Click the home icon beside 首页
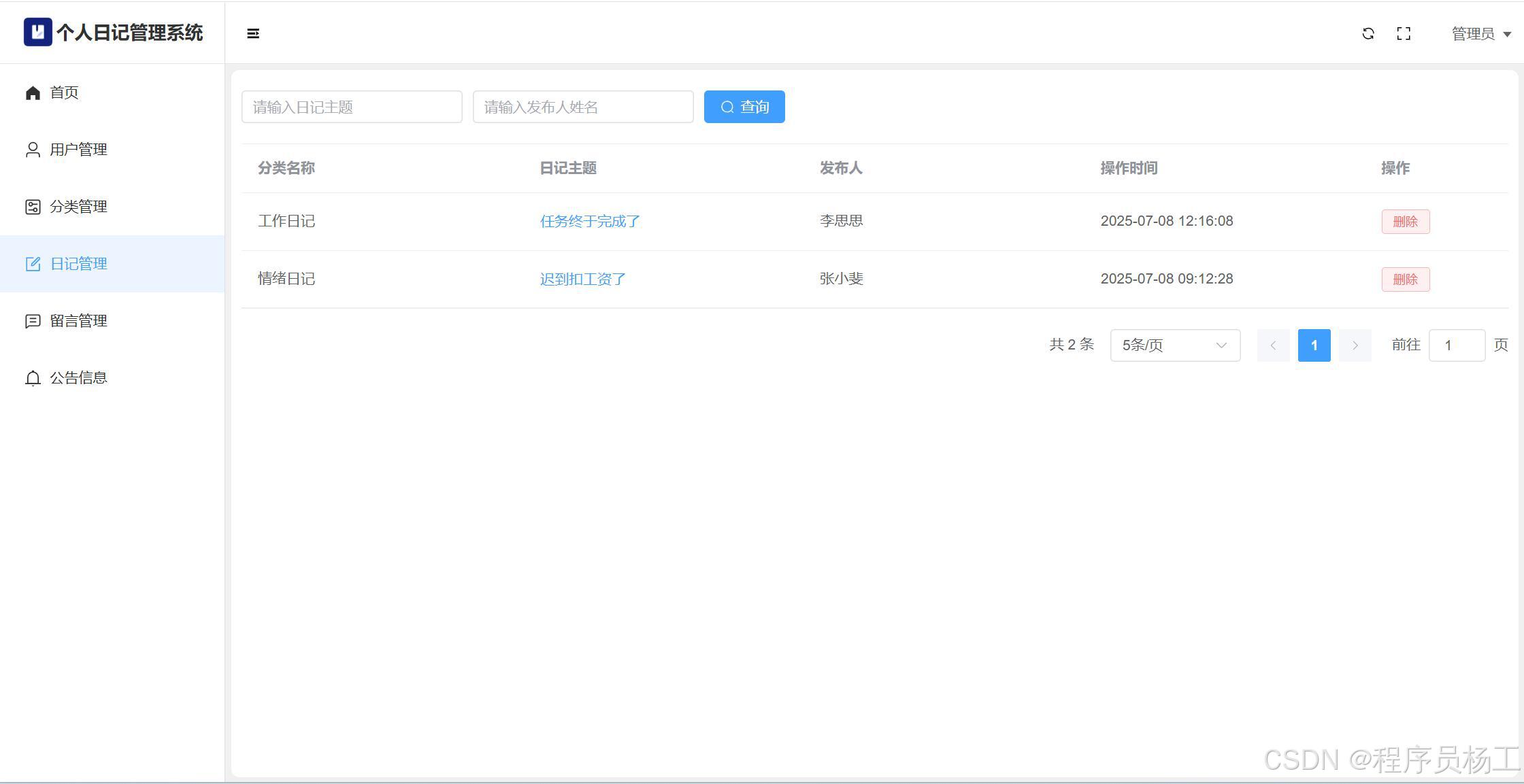Viewport: 1524px width, 784px height. pyautogui.click(x=33, y=92)
